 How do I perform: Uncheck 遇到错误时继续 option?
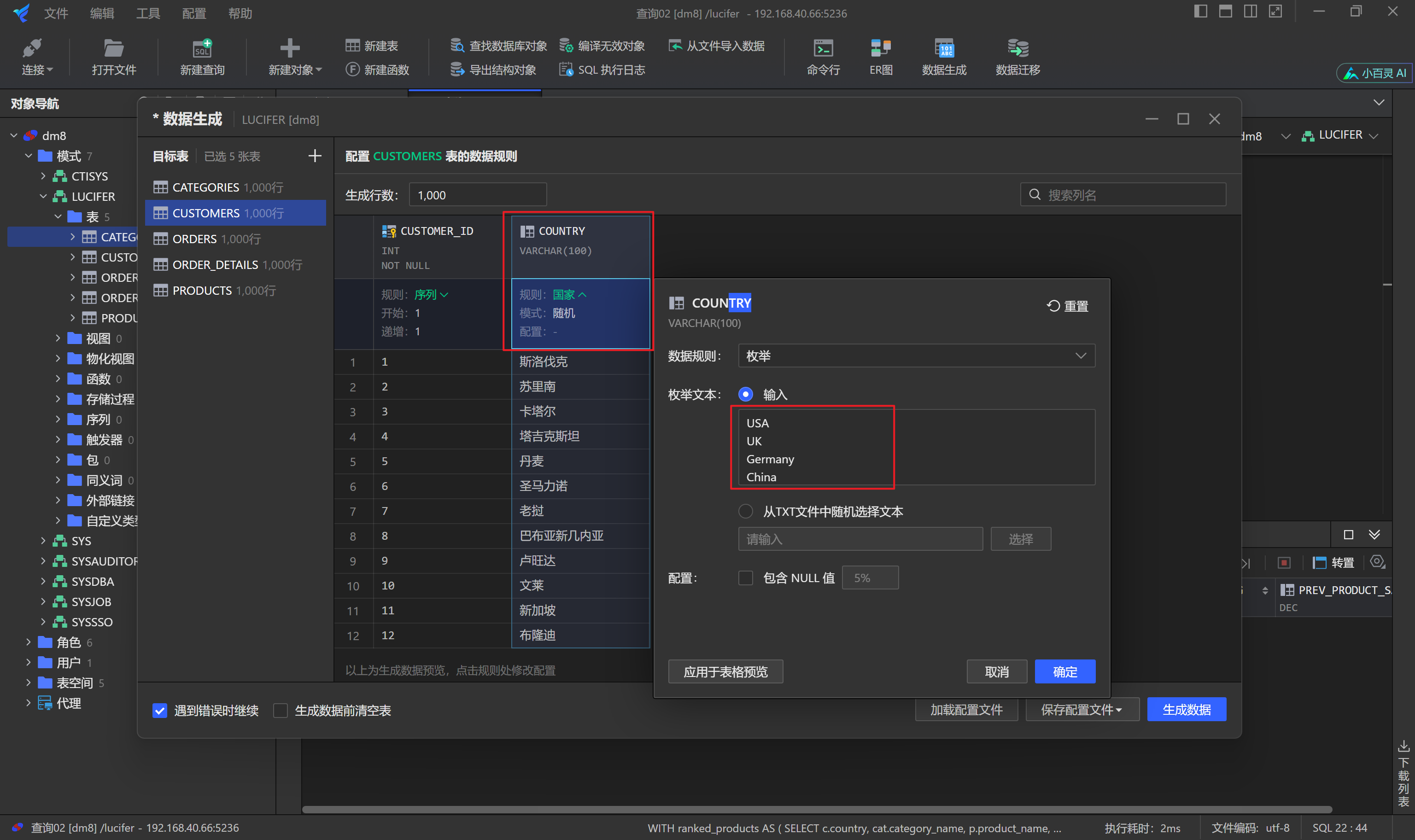(160, 711)
